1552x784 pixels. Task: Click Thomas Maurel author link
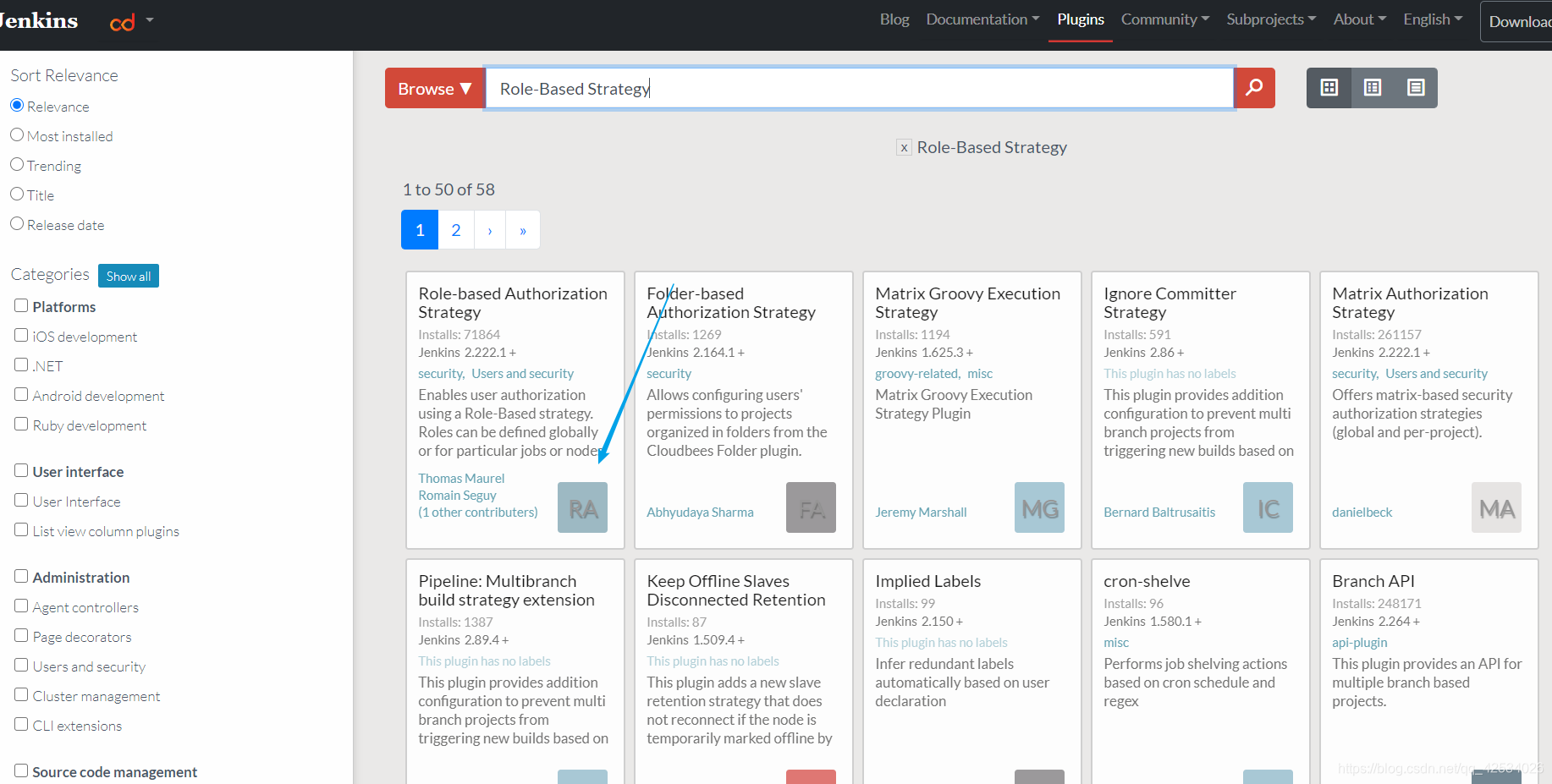pyautogui.click(x=461, y=479)
